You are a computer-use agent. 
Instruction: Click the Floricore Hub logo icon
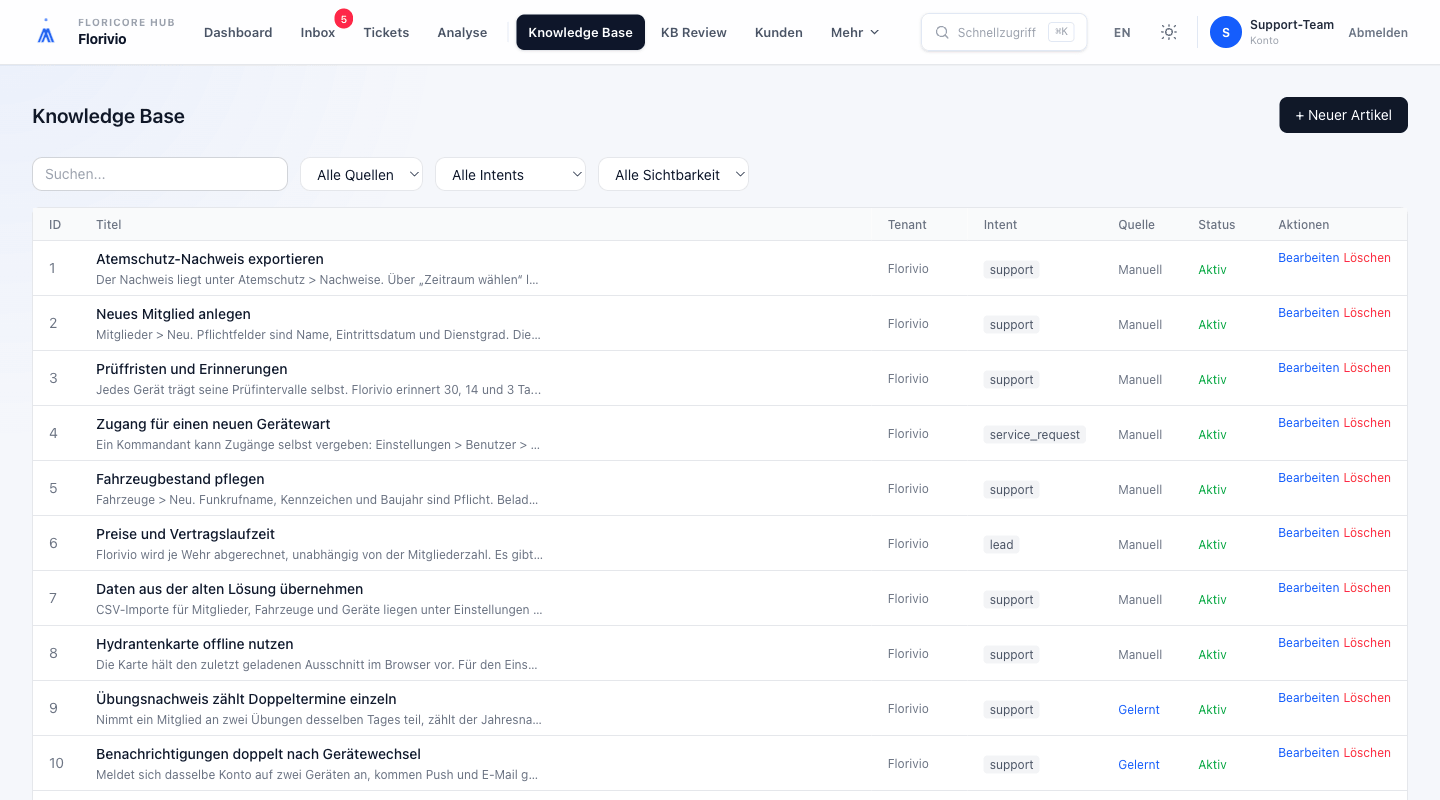pyautogui.click(x=46, y=32)
